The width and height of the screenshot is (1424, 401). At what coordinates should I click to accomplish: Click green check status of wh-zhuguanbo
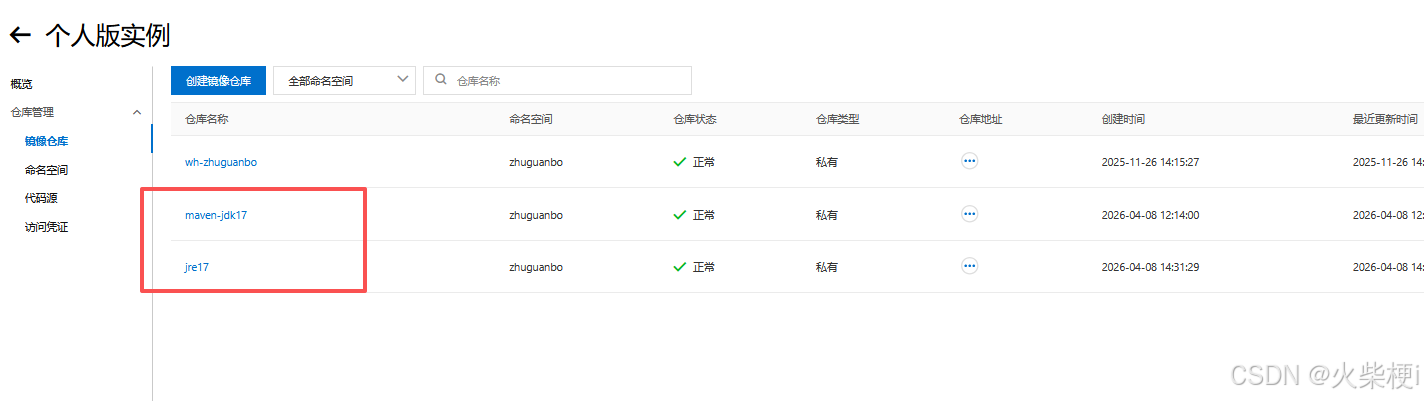pyautogui.click(x=680, y=161)
